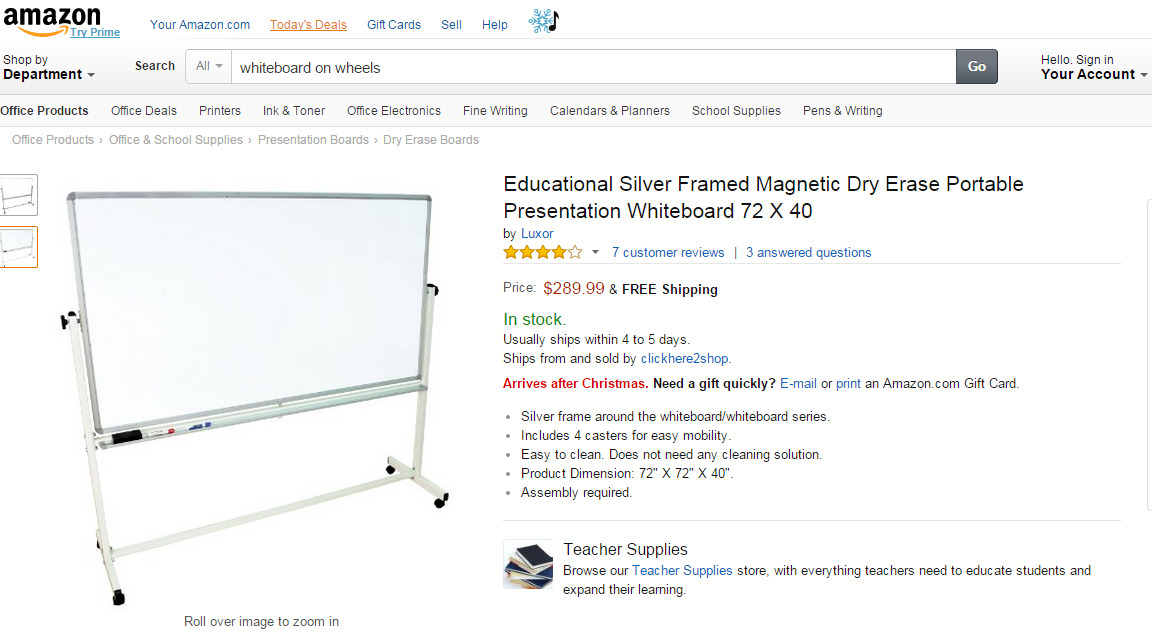Screen dimensions: 1152x640
Task: Select the Ink & Toner category
Action: click(x=293, y=111)
